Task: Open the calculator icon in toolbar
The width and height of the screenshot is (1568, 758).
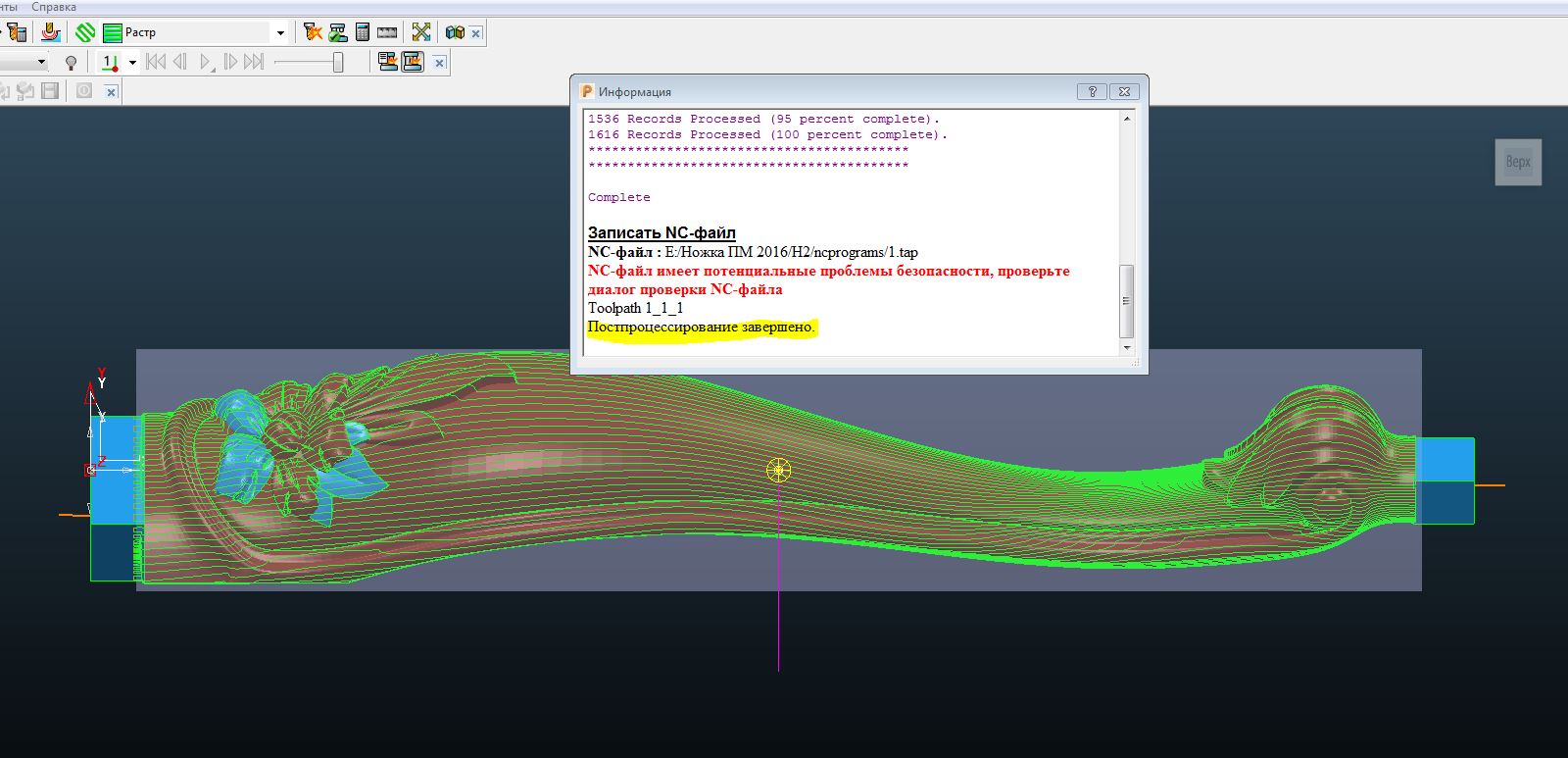Action: [x=363, y=32]
